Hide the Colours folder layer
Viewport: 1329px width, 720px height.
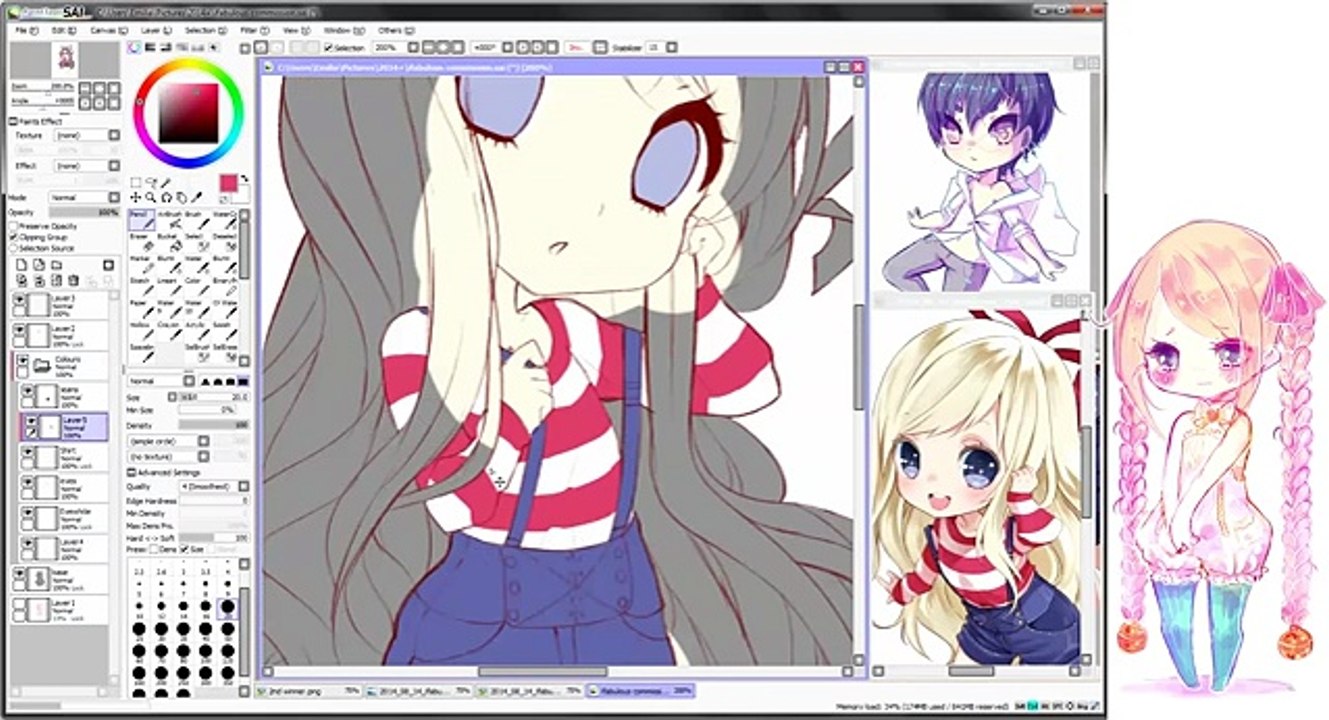click(22, 358)
